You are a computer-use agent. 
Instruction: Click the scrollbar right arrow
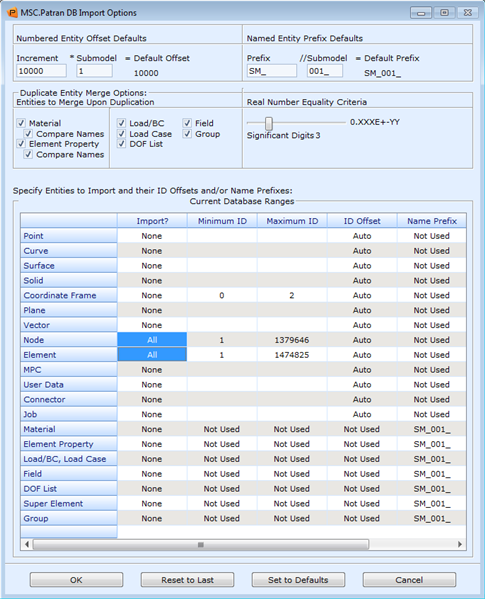coord(460,544)
